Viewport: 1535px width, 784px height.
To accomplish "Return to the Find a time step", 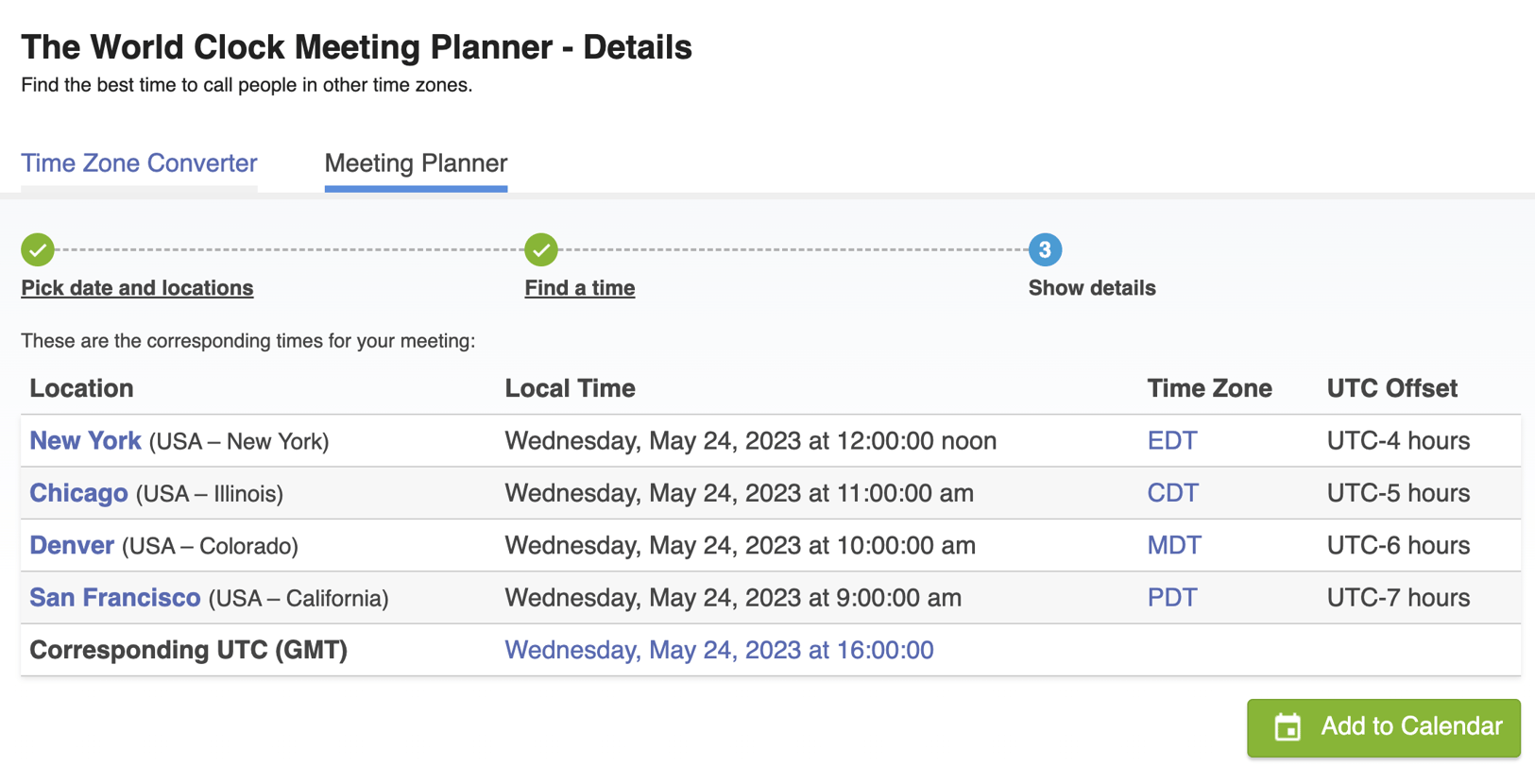I will click(580, 288).
